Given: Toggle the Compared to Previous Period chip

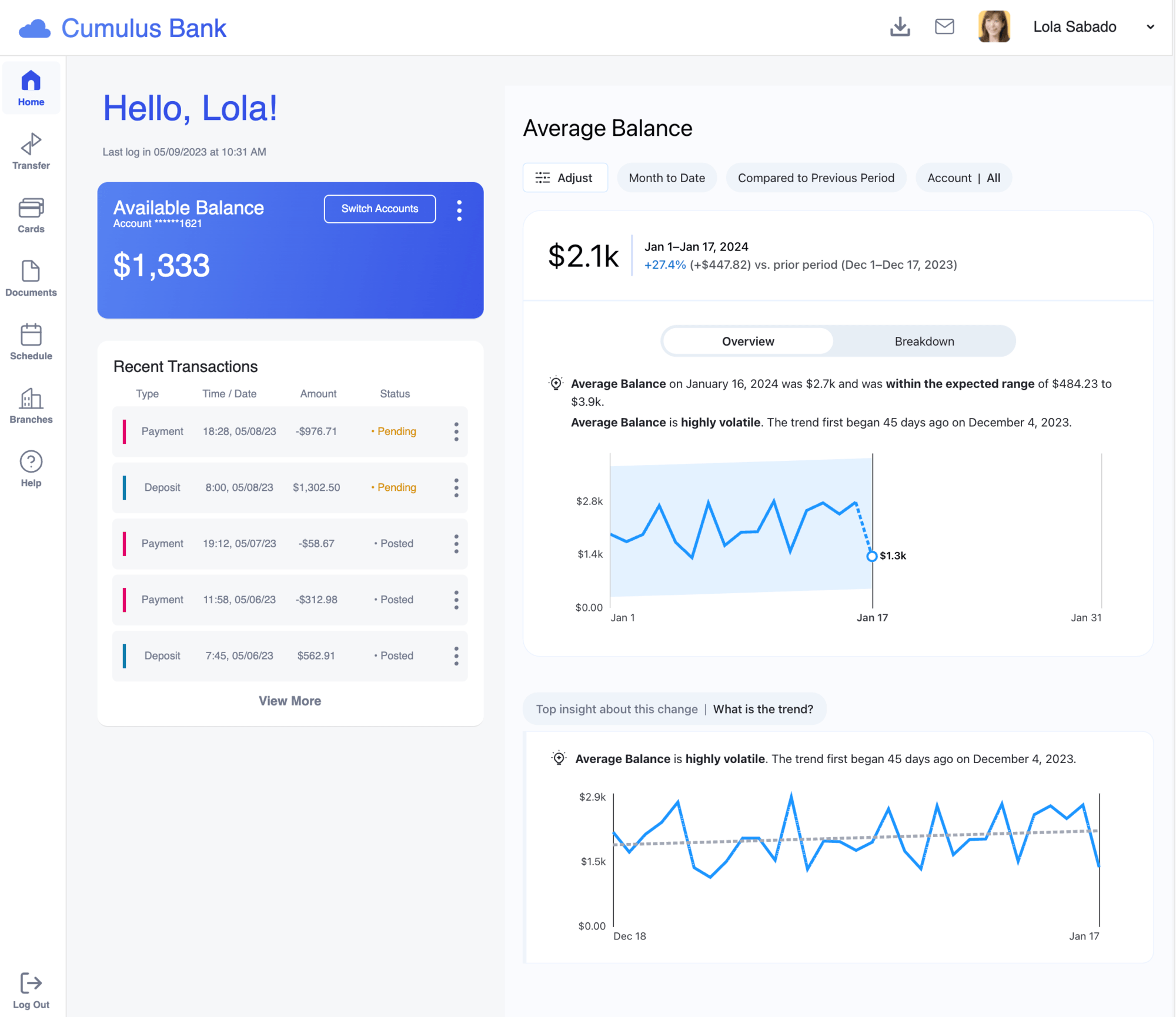Looking at the screenshot, I should tap(816, 178).
